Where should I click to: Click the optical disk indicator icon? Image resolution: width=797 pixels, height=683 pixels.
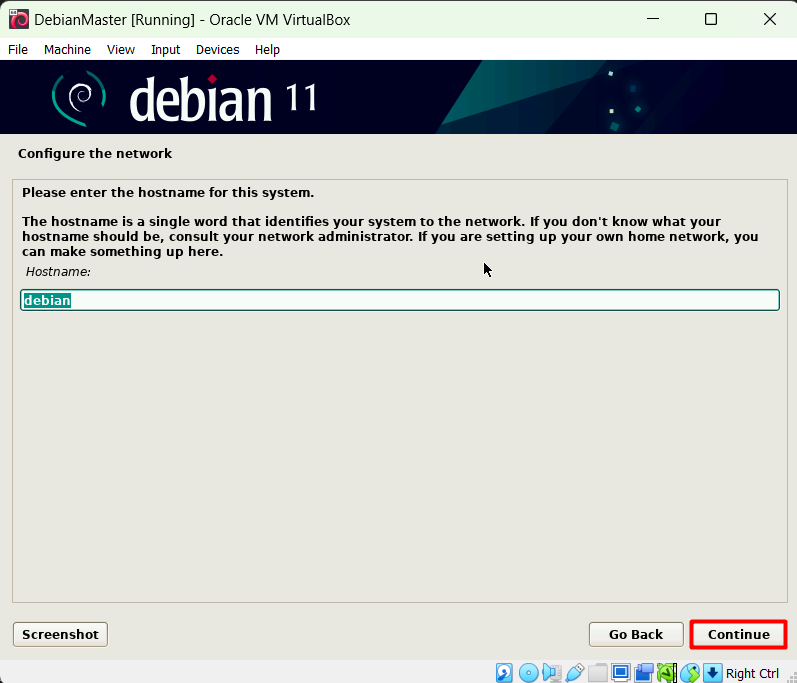[529, 672]
